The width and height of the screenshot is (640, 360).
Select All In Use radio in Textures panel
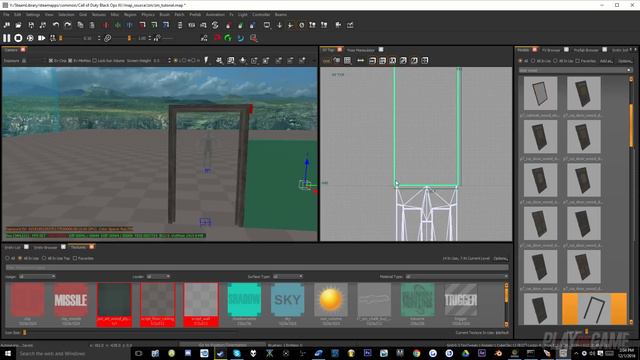pyautogui.click(x=20, y=258)
